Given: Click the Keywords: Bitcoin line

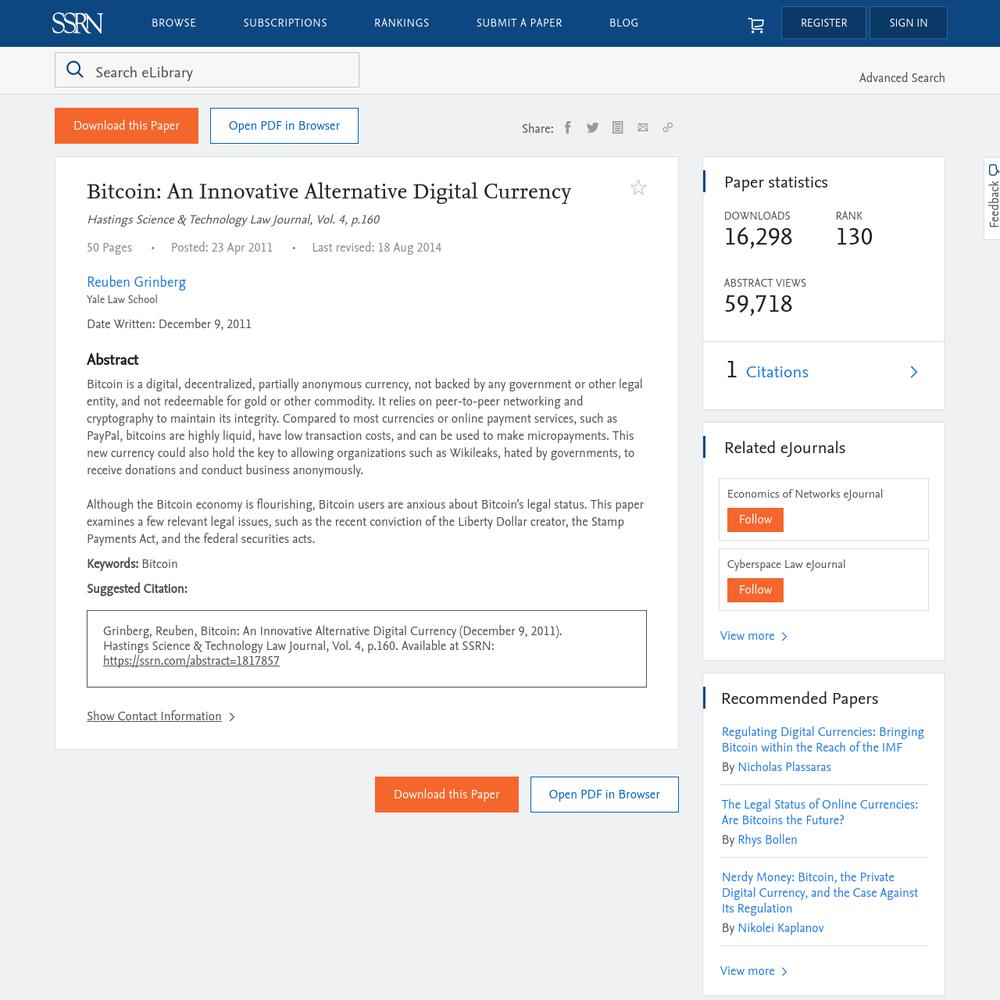Looking at the screenshot, I should [132, 564].
